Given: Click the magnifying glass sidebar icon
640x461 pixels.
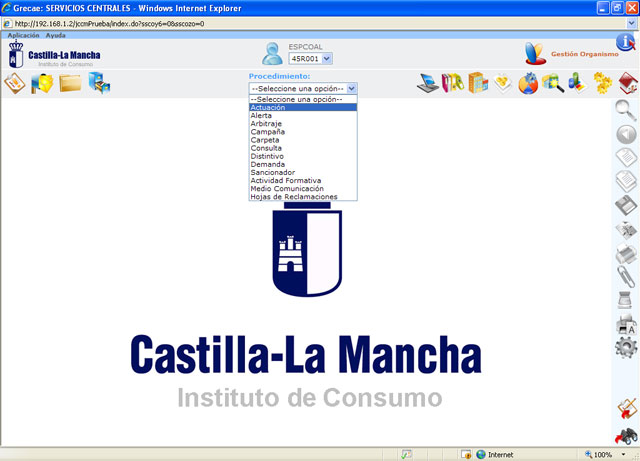Looking at the screenshot, I should click(x=626, y=110).
